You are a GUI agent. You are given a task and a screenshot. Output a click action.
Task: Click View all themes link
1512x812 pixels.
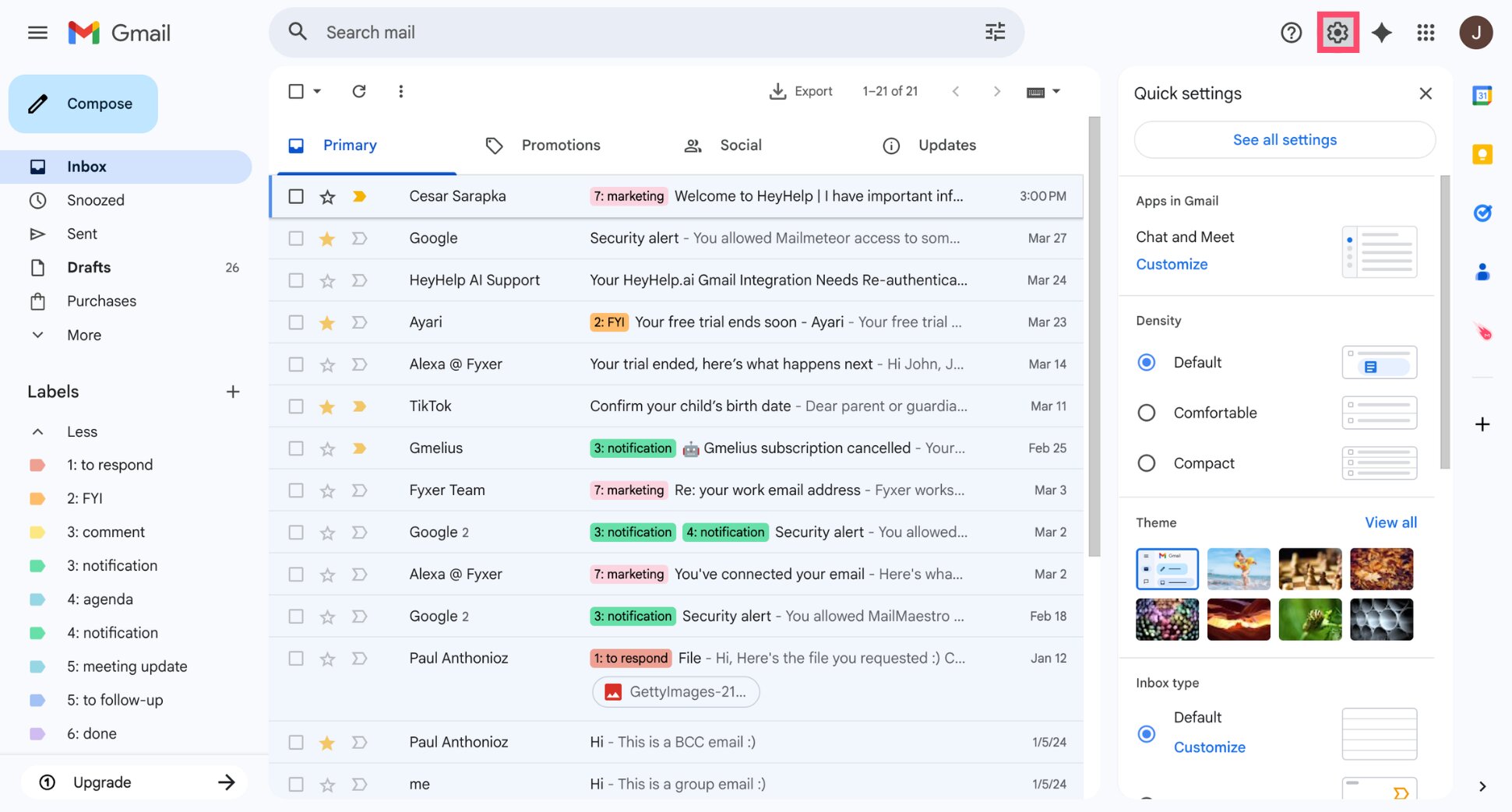pos(1390,522)
